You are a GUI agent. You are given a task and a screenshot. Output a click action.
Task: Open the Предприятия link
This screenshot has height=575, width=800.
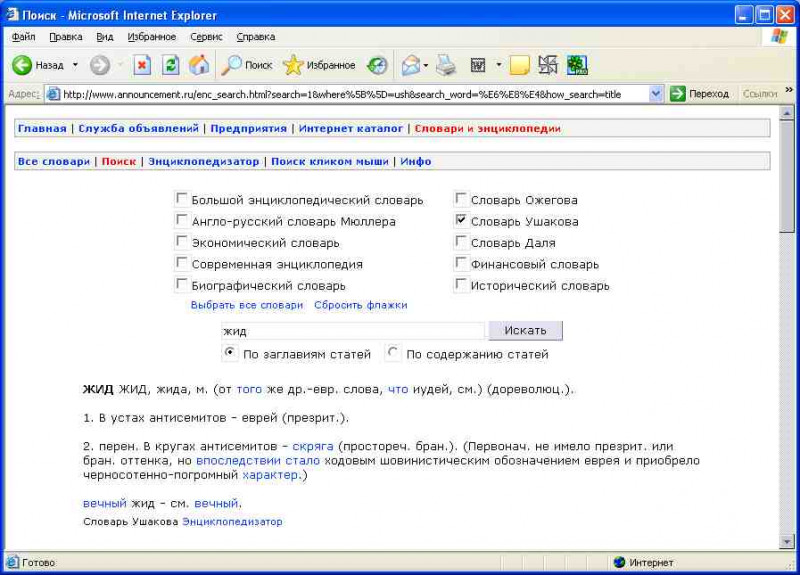248,129
